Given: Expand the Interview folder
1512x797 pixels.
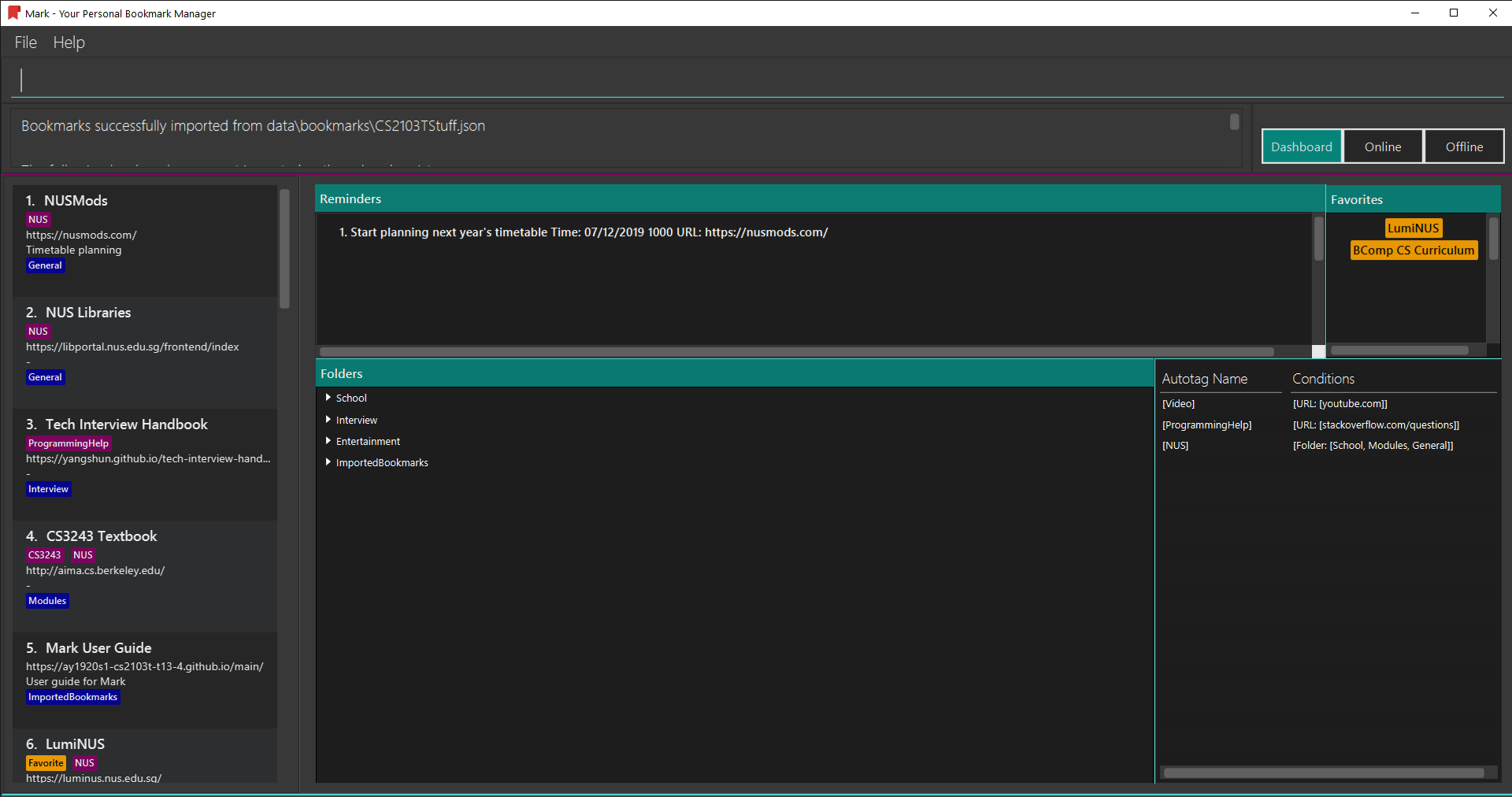Looking at the screenshot, I should pos(328,420).
